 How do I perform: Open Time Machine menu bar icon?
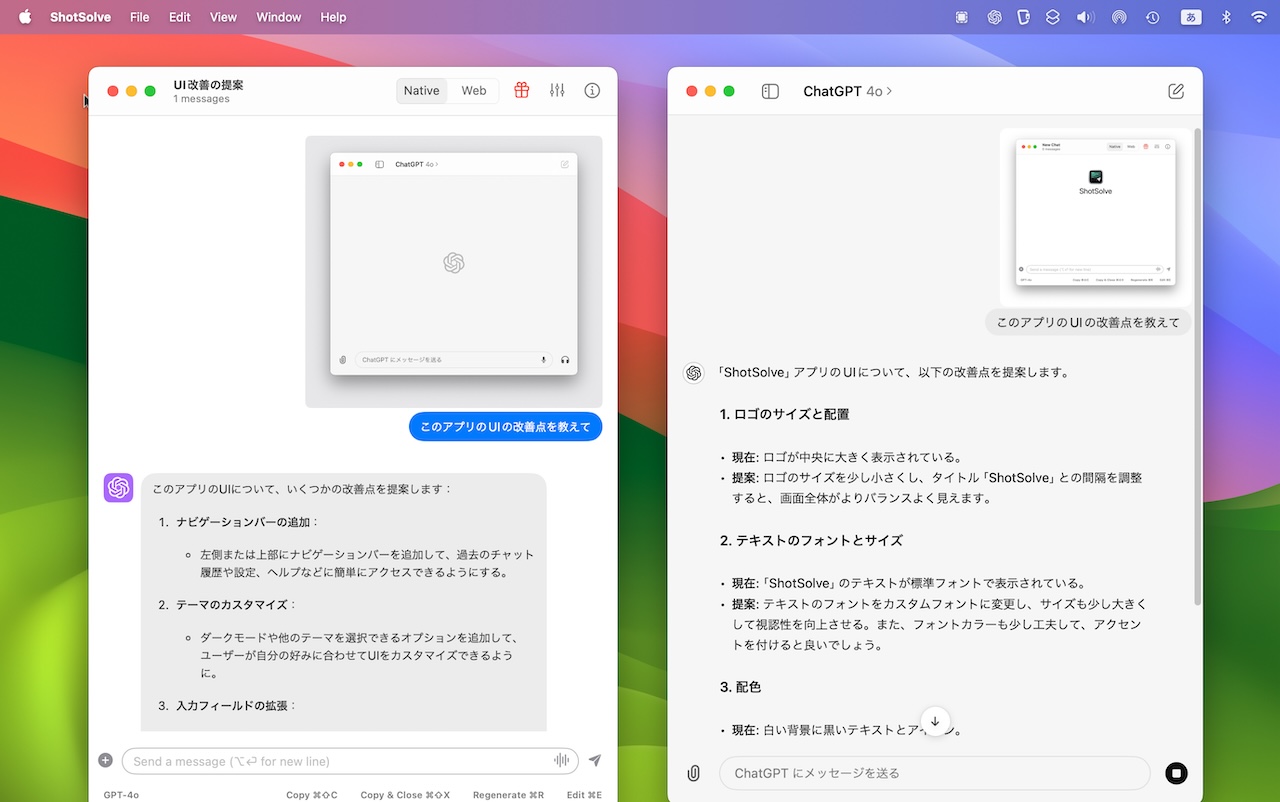point(1152,17)
